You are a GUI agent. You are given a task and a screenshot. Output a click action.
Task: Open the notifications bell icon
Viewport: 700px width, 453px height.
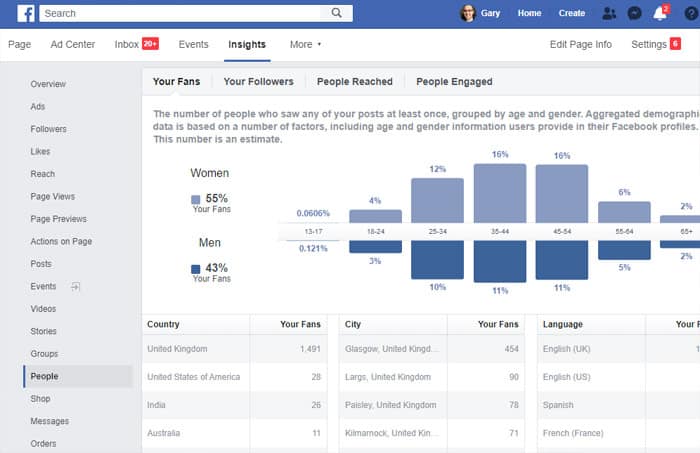660,13
